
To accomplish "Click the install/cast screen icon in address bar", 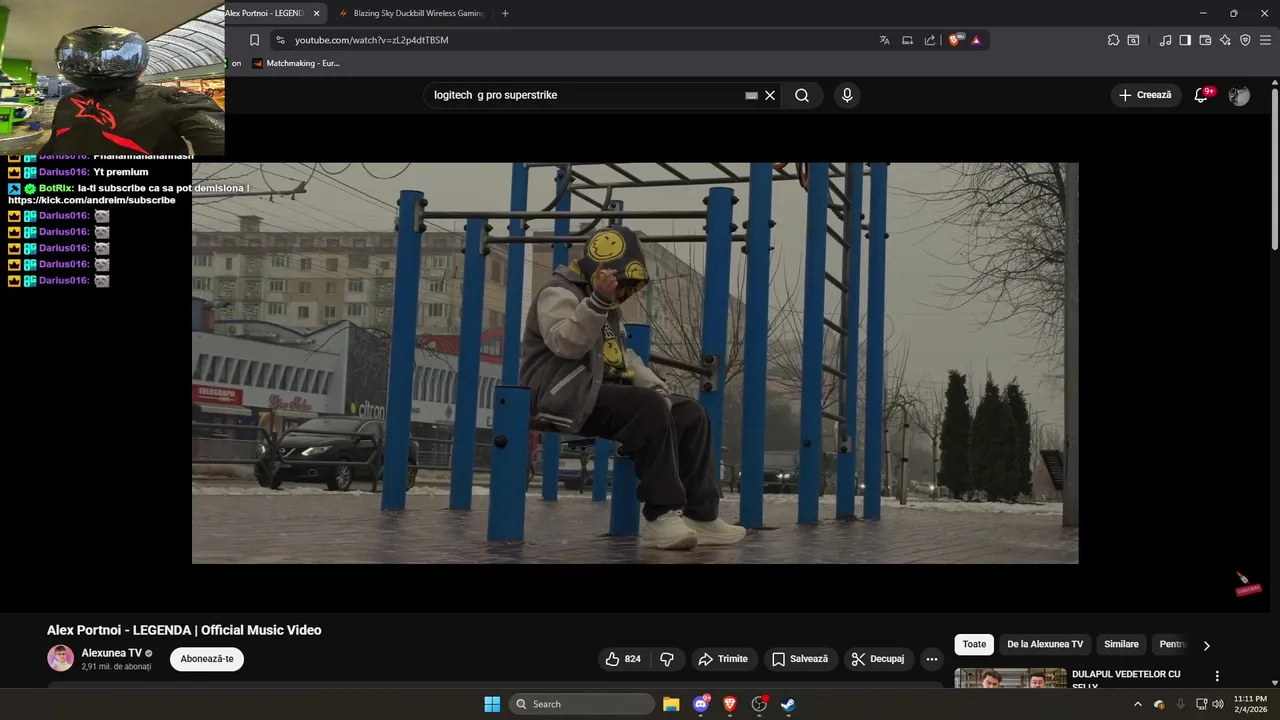I will pyautogui.click(x=907, y=40).
